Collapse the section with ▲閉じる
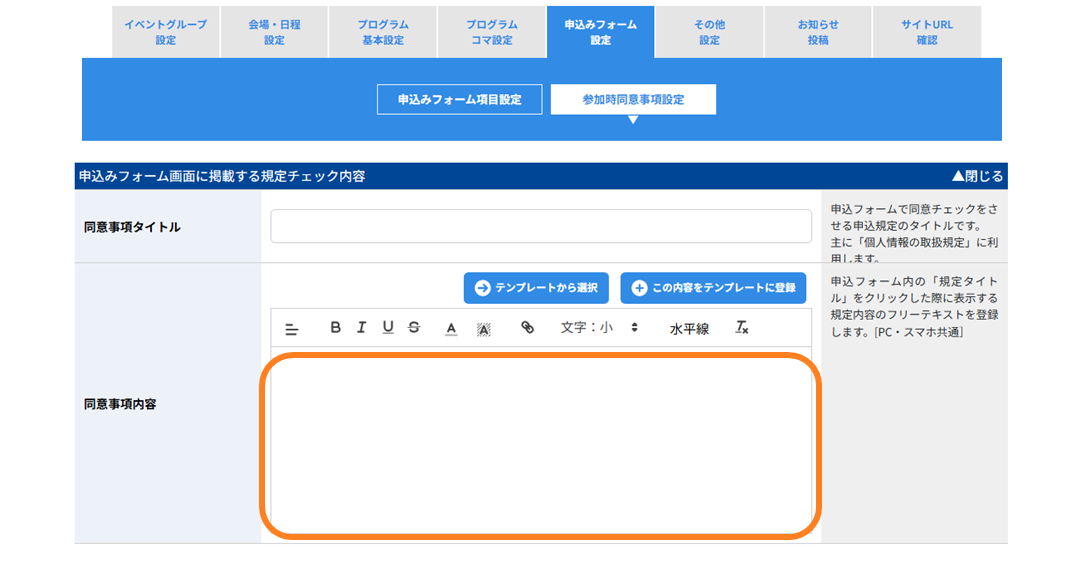The height and width of the screenshot is (565, 1083). pyautogui.click(x=977, y=176)
